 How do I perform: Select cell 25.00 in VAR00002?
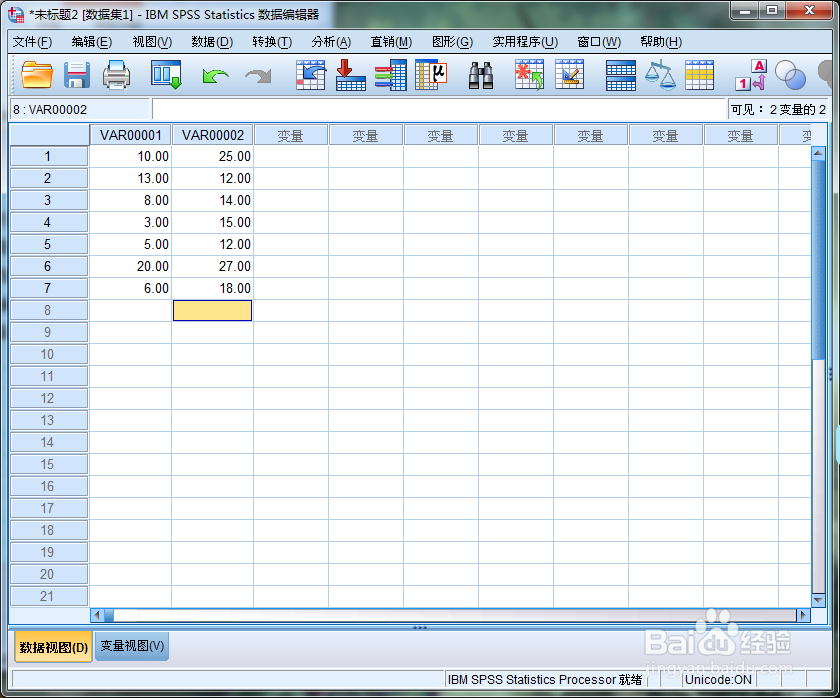point(212,156)
